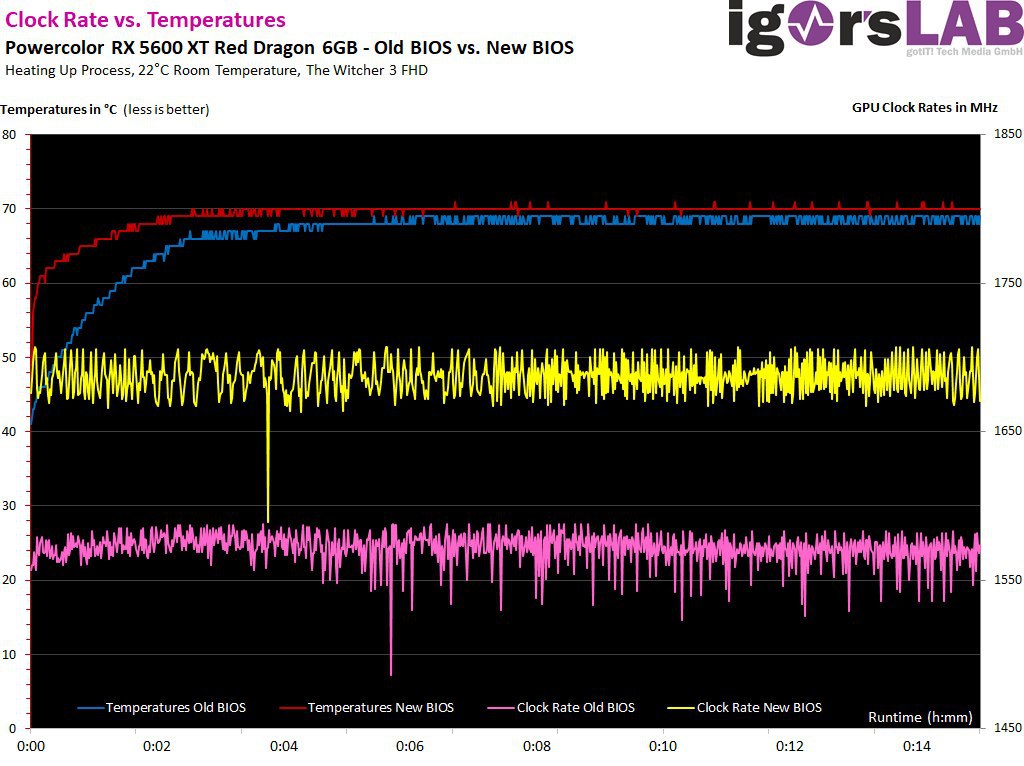Click the 0:02 runtime tick label
Screen dimensions: 1024x766
click(157, 746)
